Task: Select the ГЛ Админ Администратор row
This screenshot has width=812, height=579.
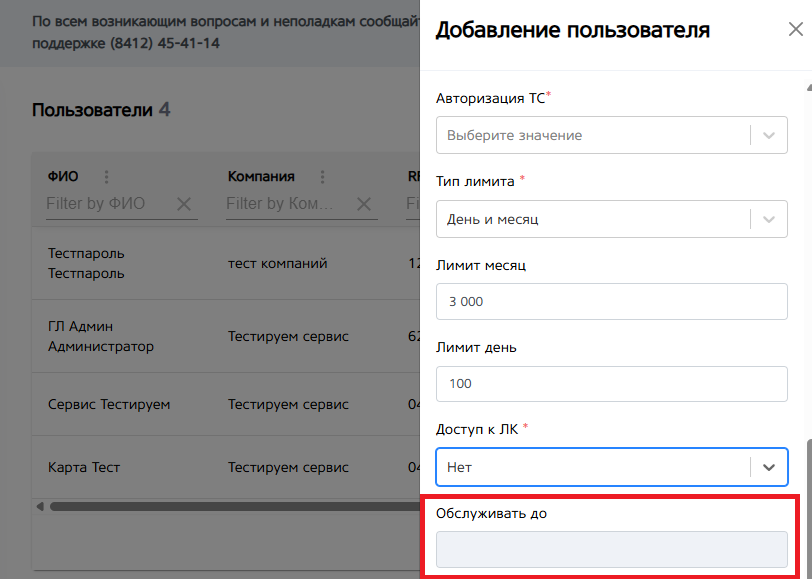Action: coord(226,336)
